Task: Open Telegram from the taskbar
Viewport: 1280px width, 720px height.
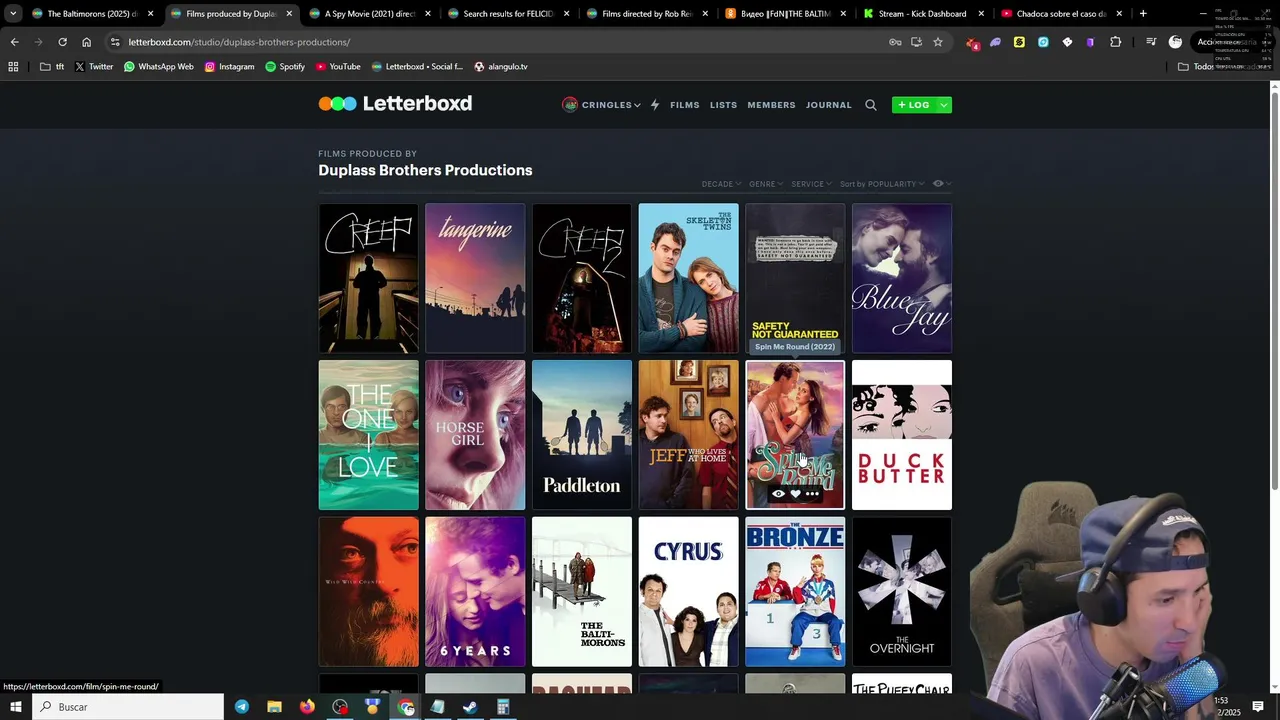Action: pyautogui.click(x=242, y=707)
